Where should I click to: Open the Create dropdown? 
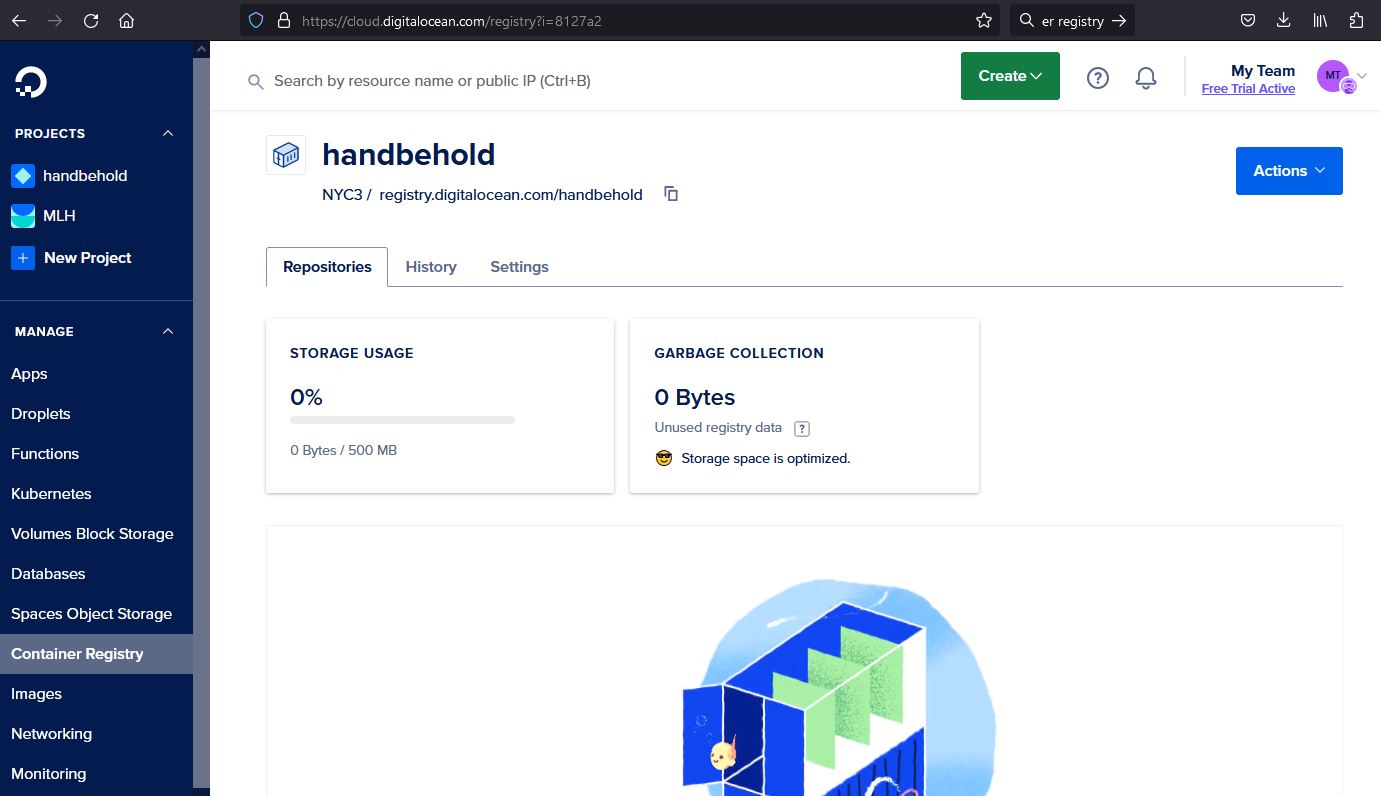coord(1010,76)
